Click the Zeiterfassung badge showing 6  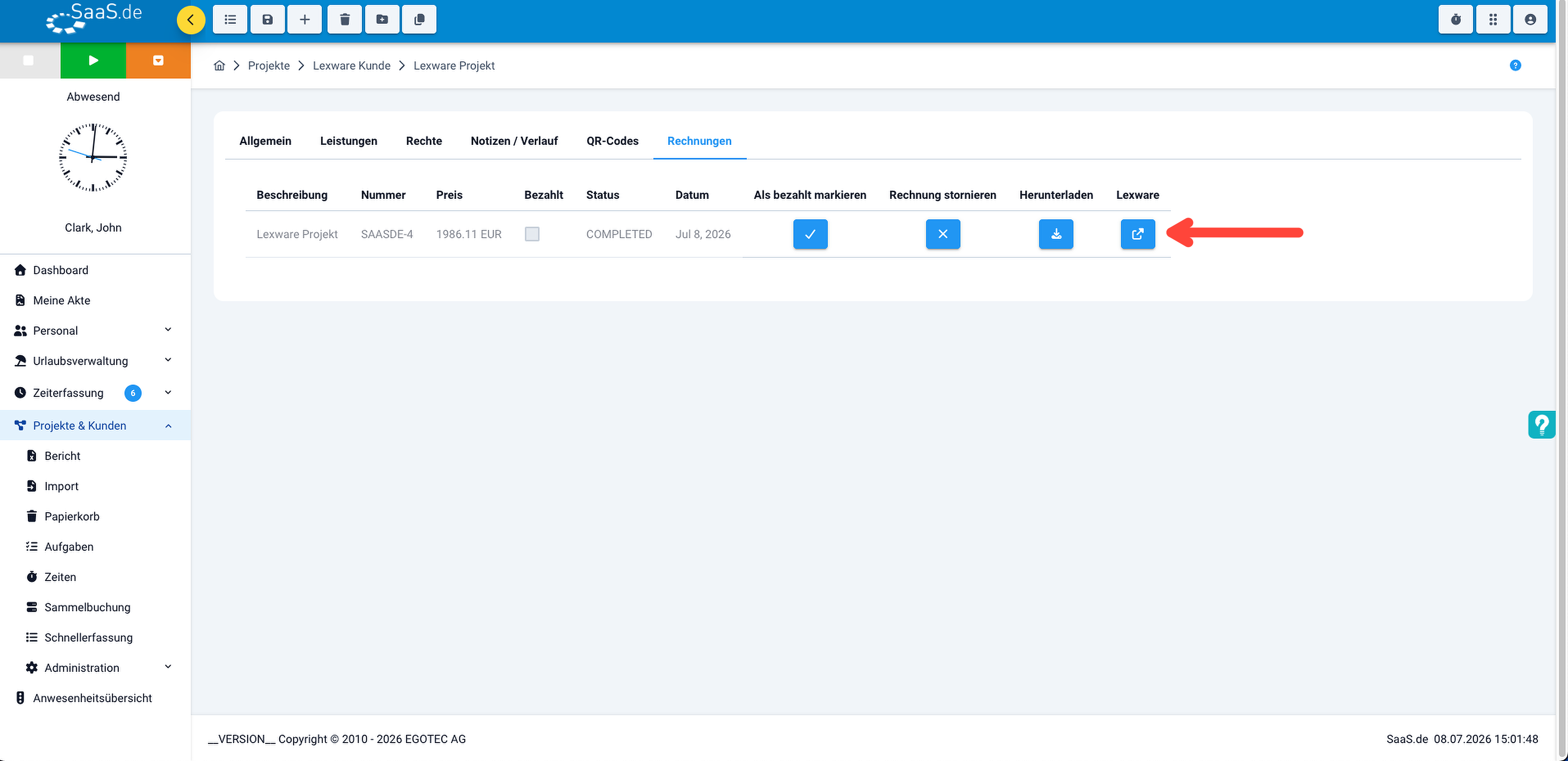[x=133, y=393]
